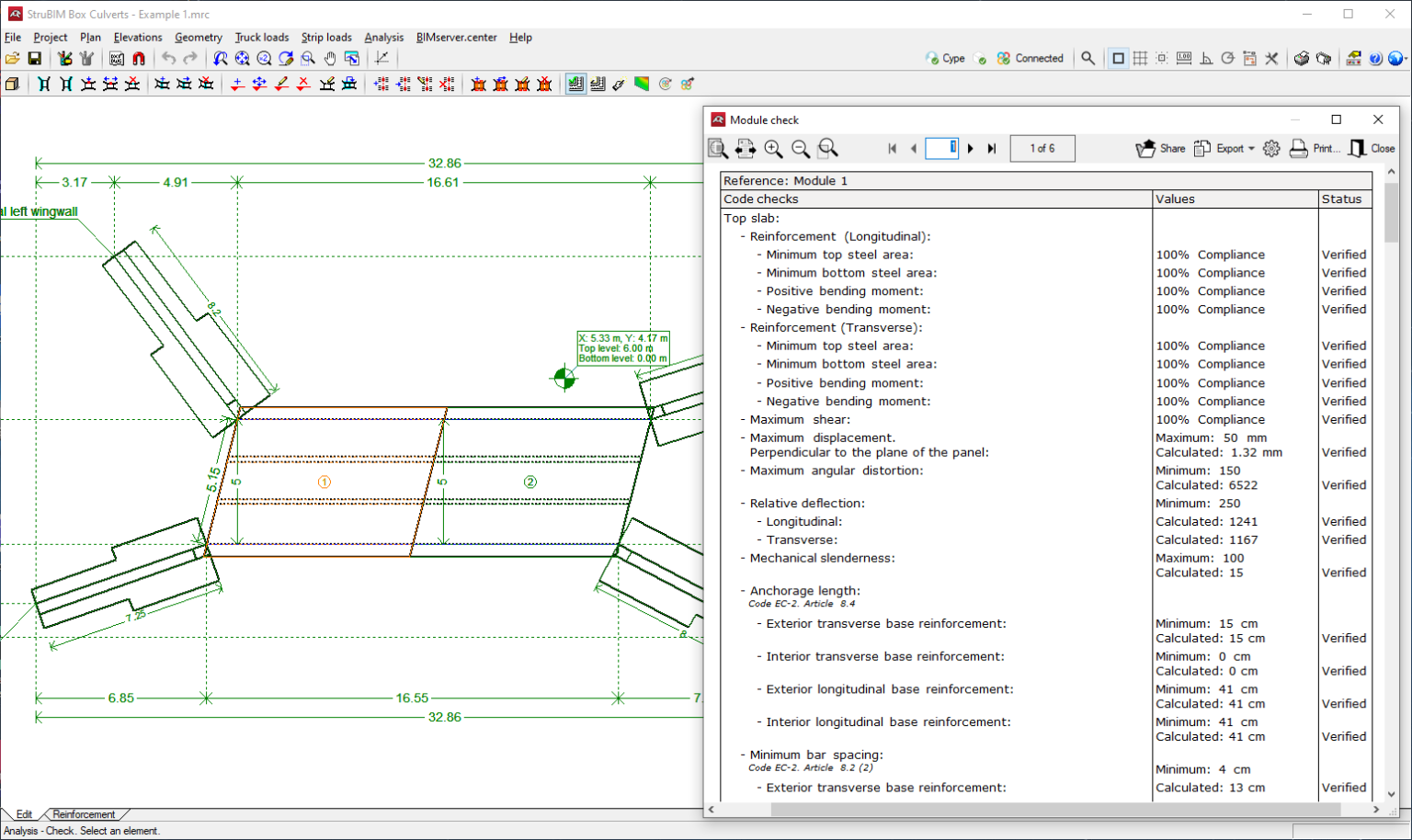Screen dimensions: 1412x840
Task: Toggle the grid display
Action: pos(1140,57)
